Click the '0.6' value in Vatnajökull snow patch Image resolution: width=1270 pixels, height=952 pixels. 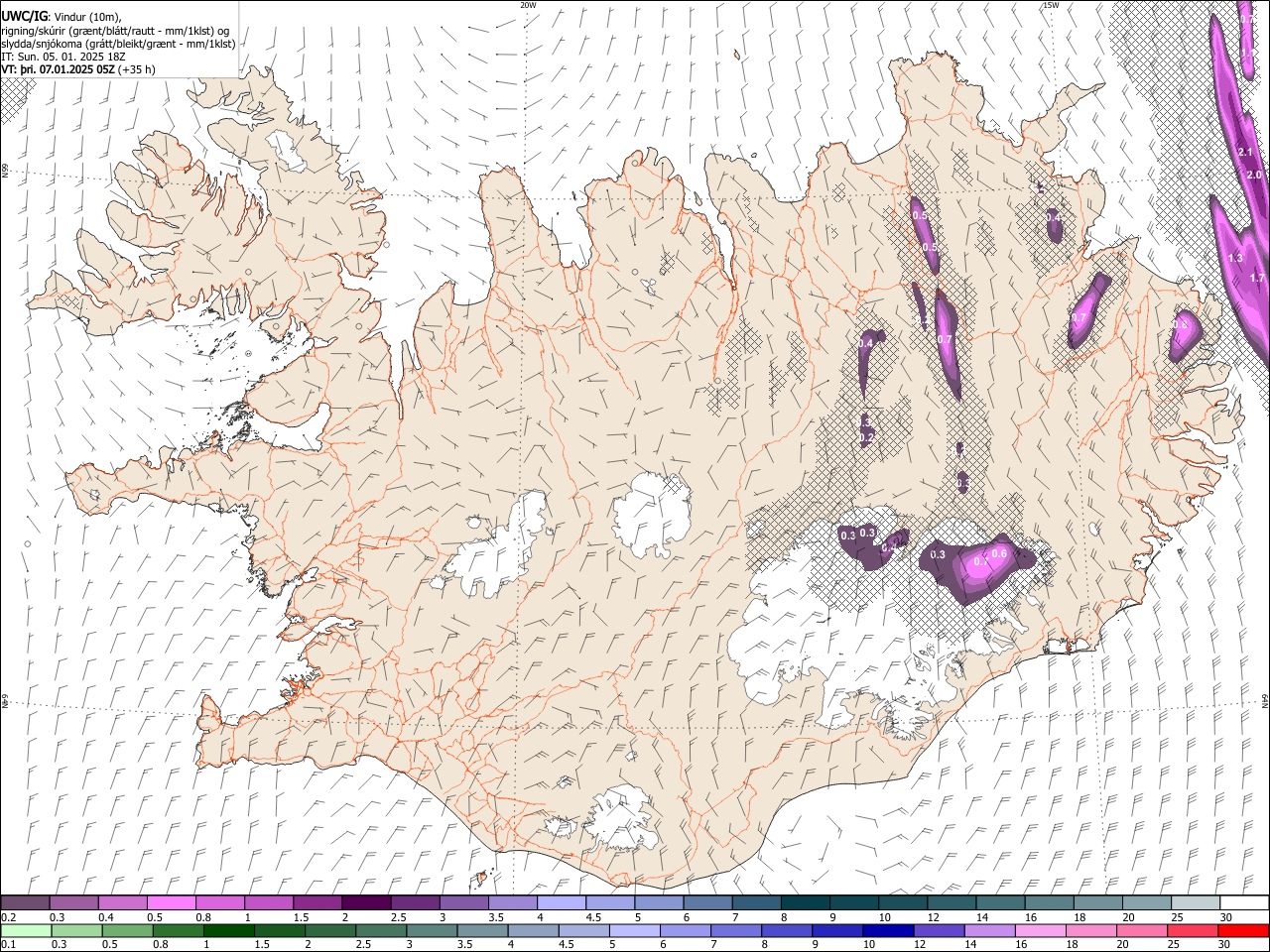[x=1000, y=553]
